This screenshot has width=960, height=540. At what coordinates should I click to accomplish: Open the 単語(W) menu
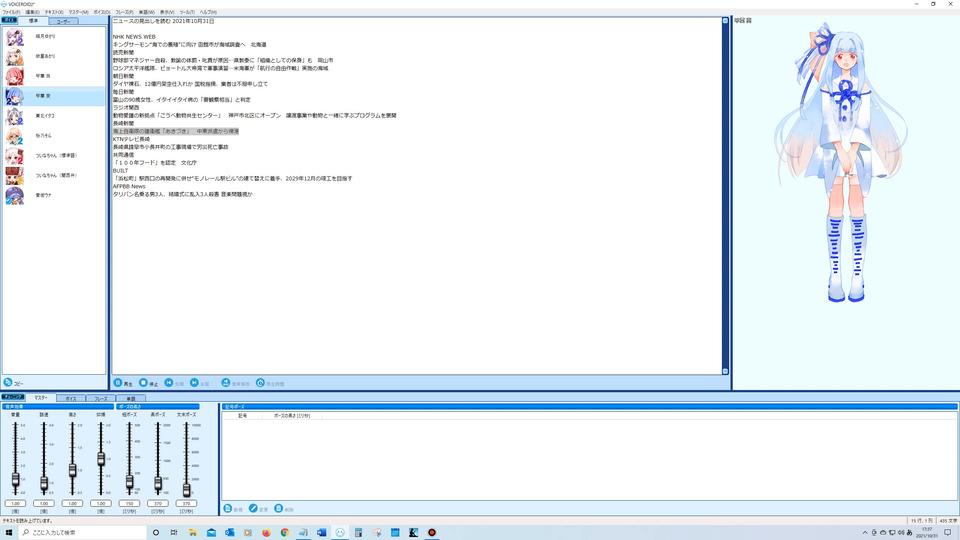[147, 12]
